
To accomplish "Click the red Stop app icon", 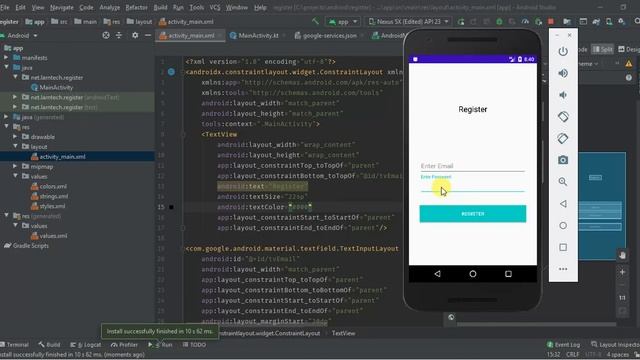I will pyautogui.click(x=551, y=21).
